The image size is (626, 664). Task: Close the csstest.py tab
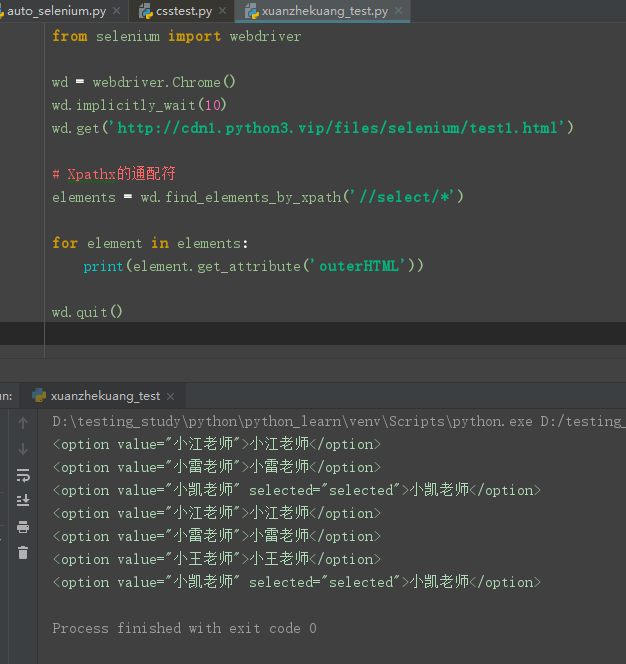coord(224,11)
